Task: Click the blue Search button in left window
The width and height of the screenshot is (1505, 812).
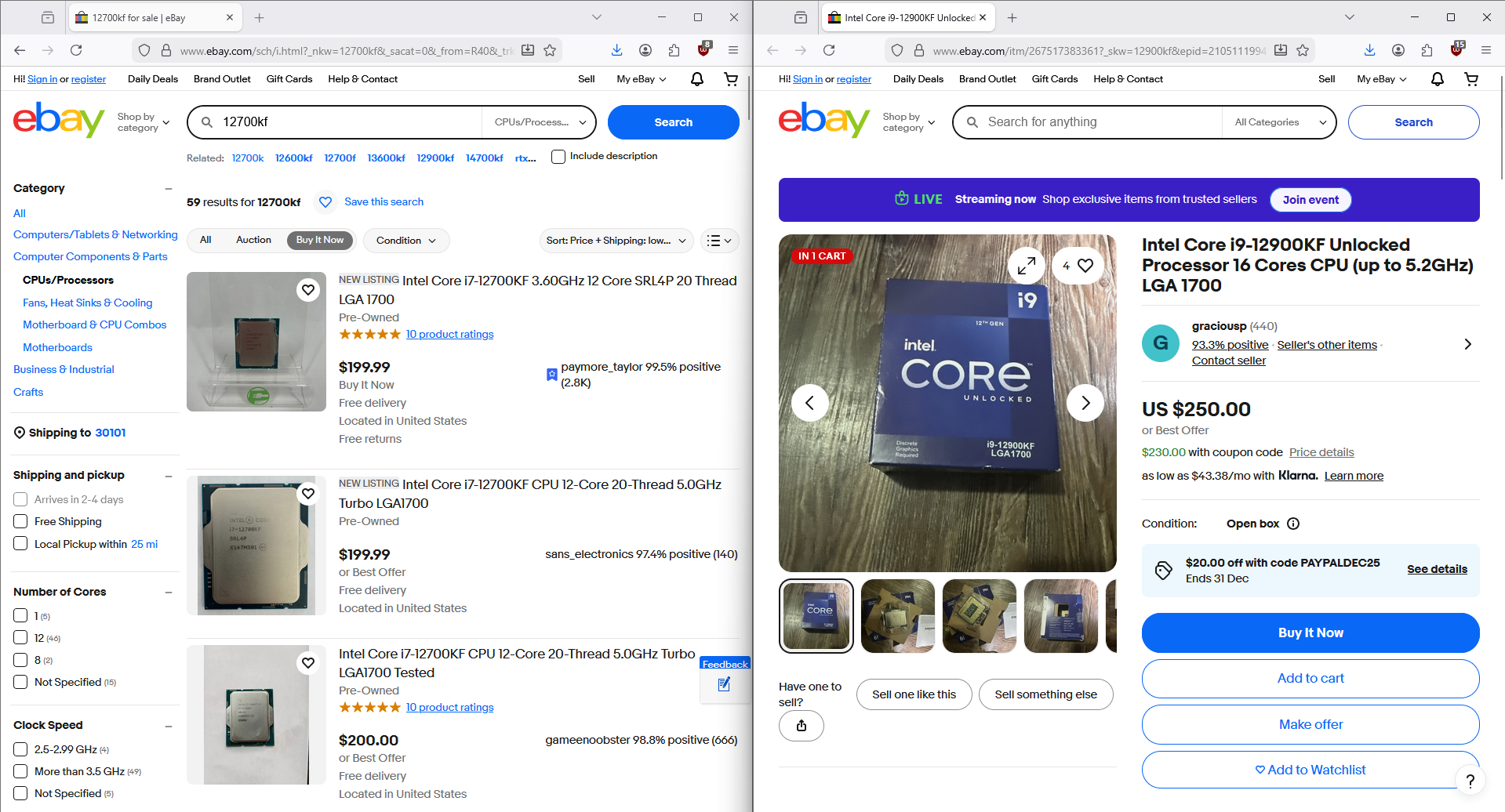Action: click(674, 122)
